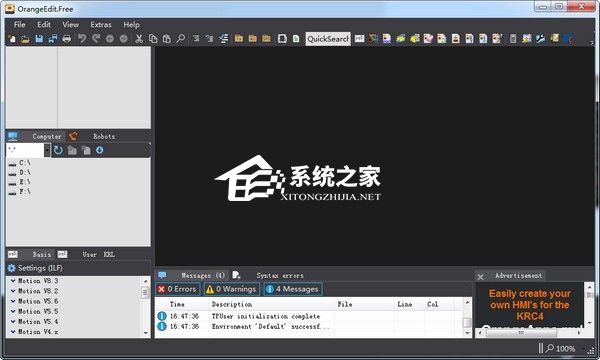Click the QuickSearch input field
This screenshot has height=360, width=600.
tap(328, 39)
